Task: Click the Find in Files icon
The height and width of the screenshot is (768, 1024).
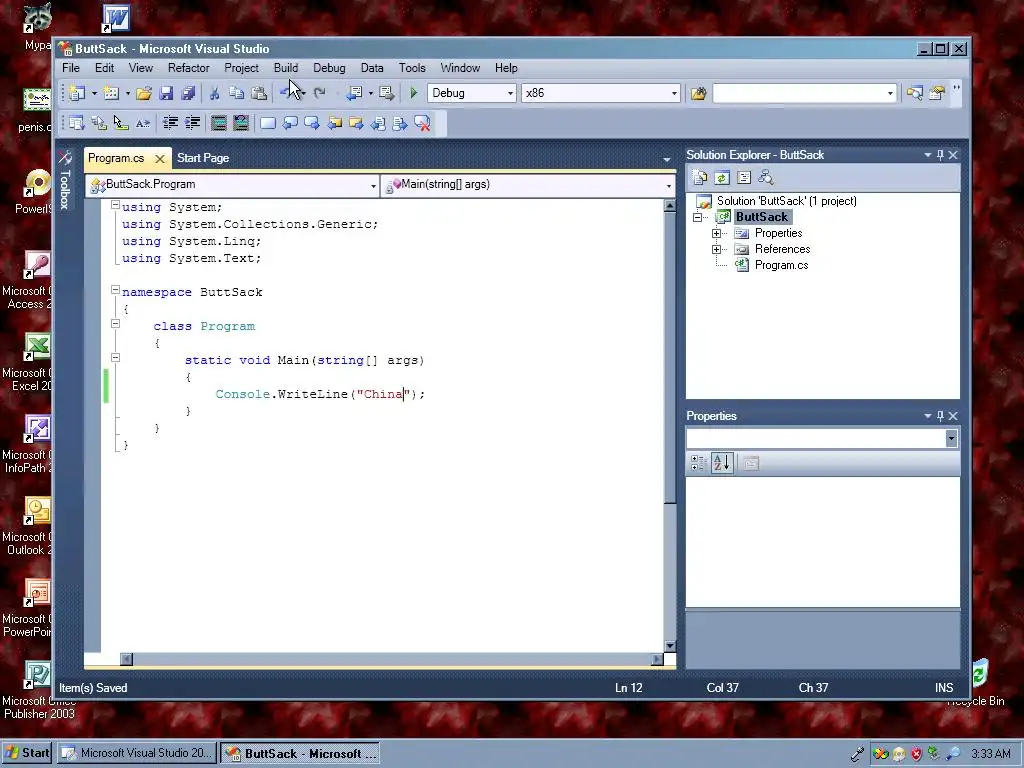Action: (698, 93)
